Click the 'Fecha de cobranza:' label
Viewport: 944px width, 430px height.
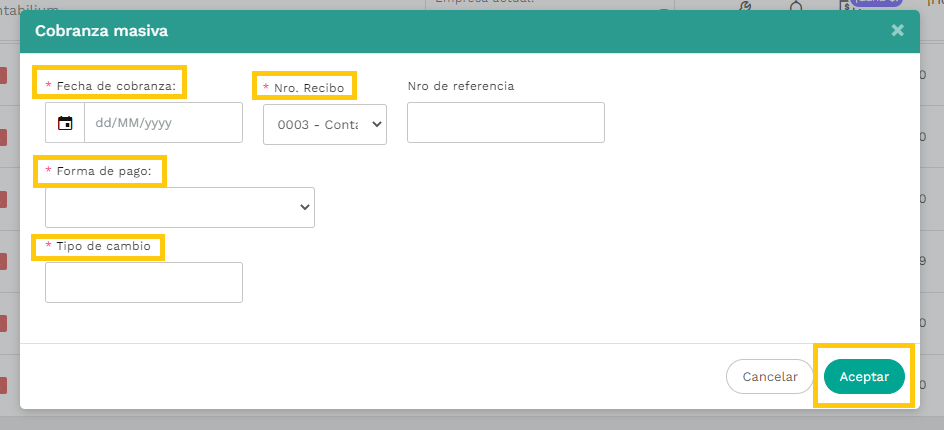coord(116,86)
